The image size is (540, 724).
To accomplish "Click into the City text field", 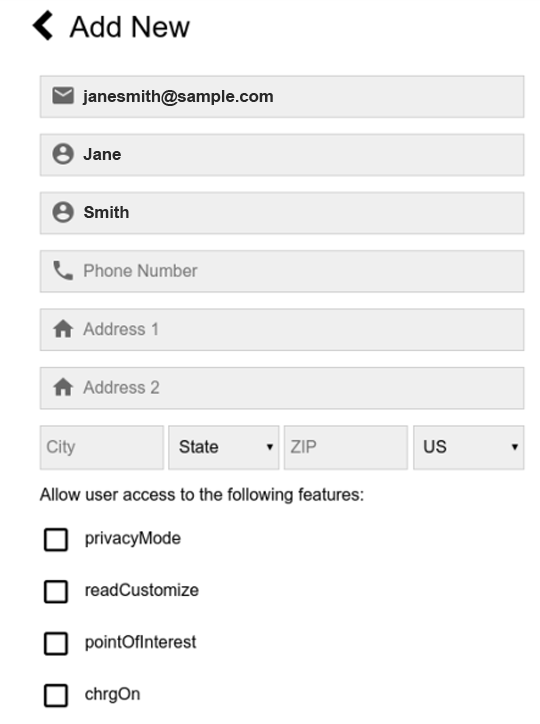I will click(102, 447).
